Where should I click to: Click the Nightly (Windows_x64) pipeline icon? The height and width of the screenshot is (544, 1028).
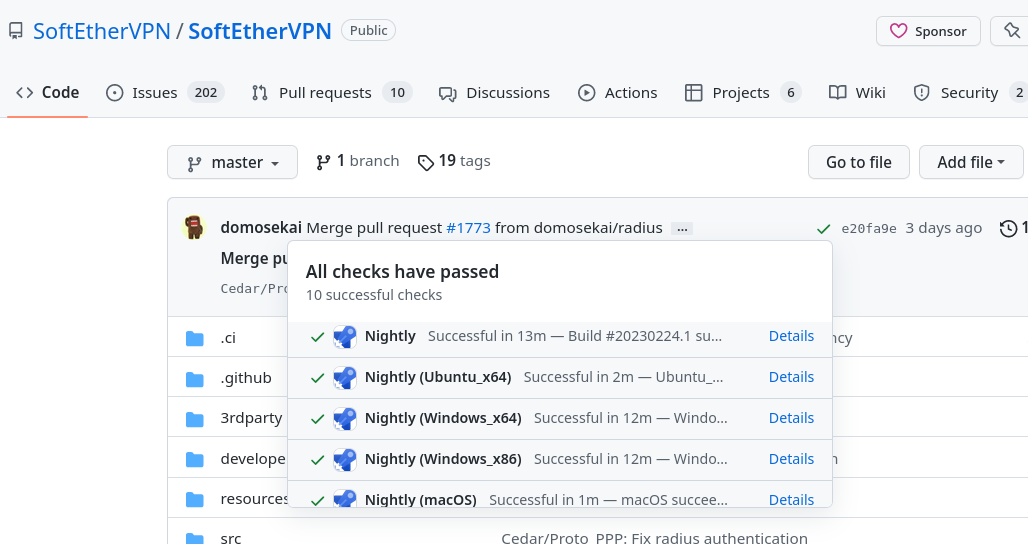tap(345, 419)
